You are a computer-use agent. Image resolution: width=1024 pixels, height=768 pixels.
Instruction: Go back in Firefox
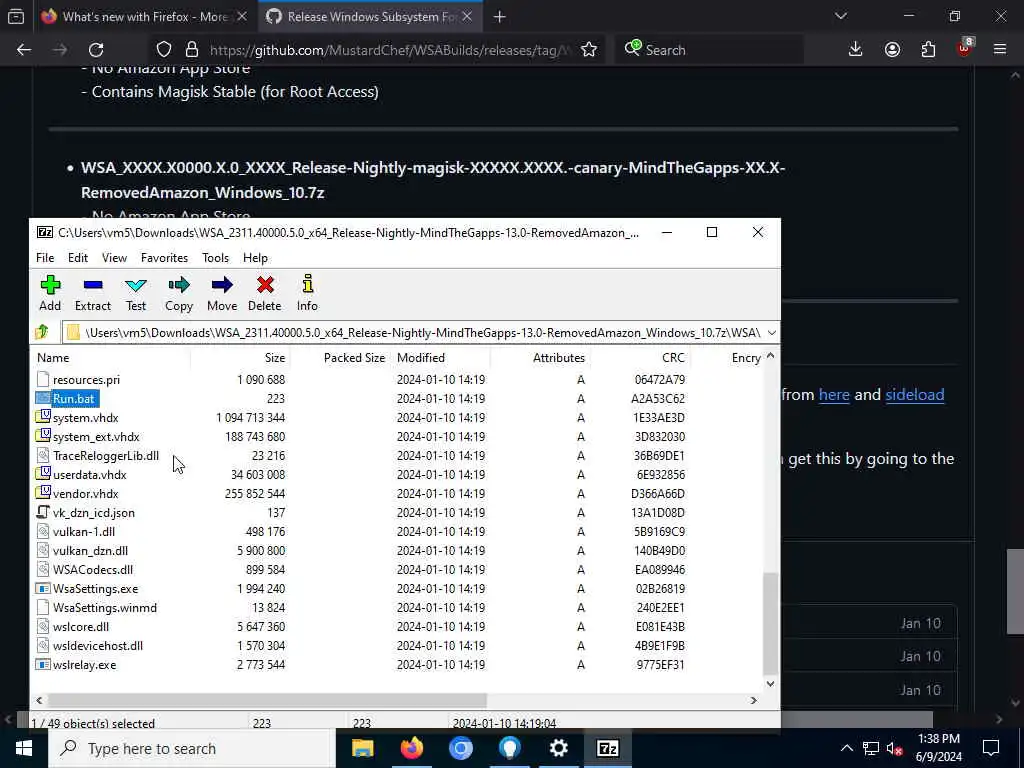(24, 50)
